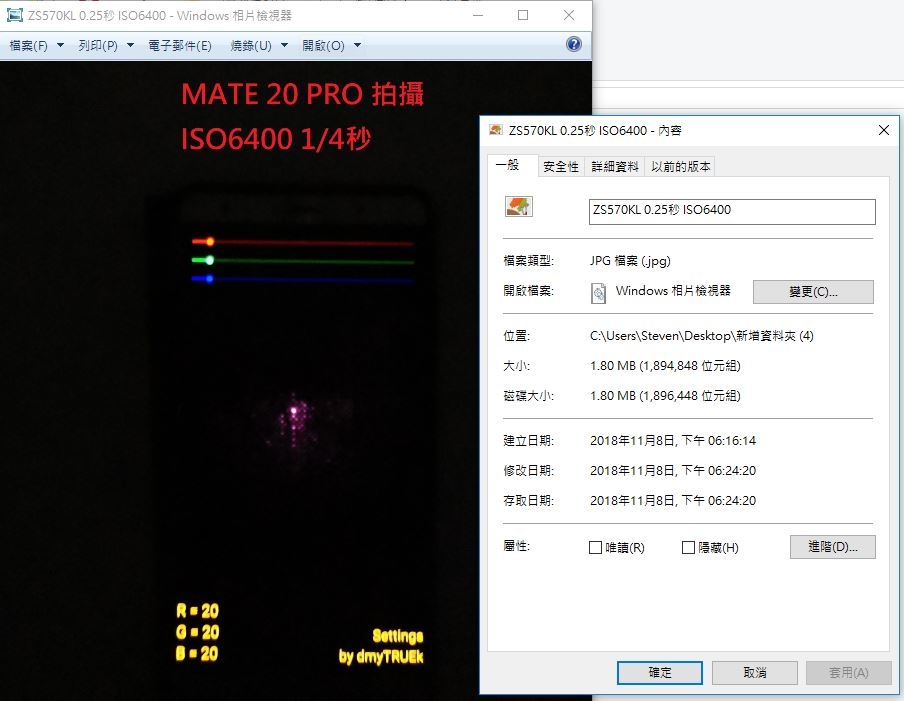Open the 進階(D)... advanced attributes button
This screenshot has height=701, width=904.
point(833,547)
